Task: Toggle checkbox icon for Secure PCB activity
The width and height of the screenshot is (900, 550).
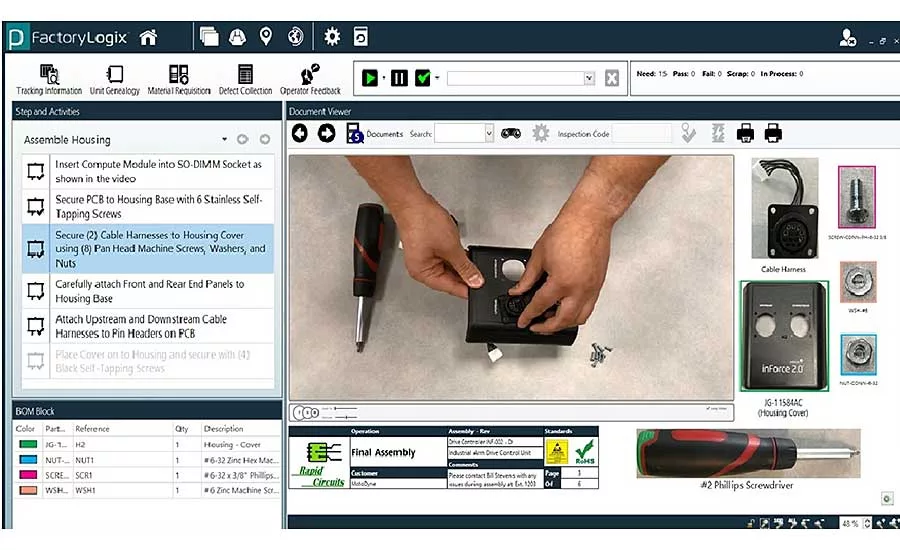Action: (x=36, y=207)
